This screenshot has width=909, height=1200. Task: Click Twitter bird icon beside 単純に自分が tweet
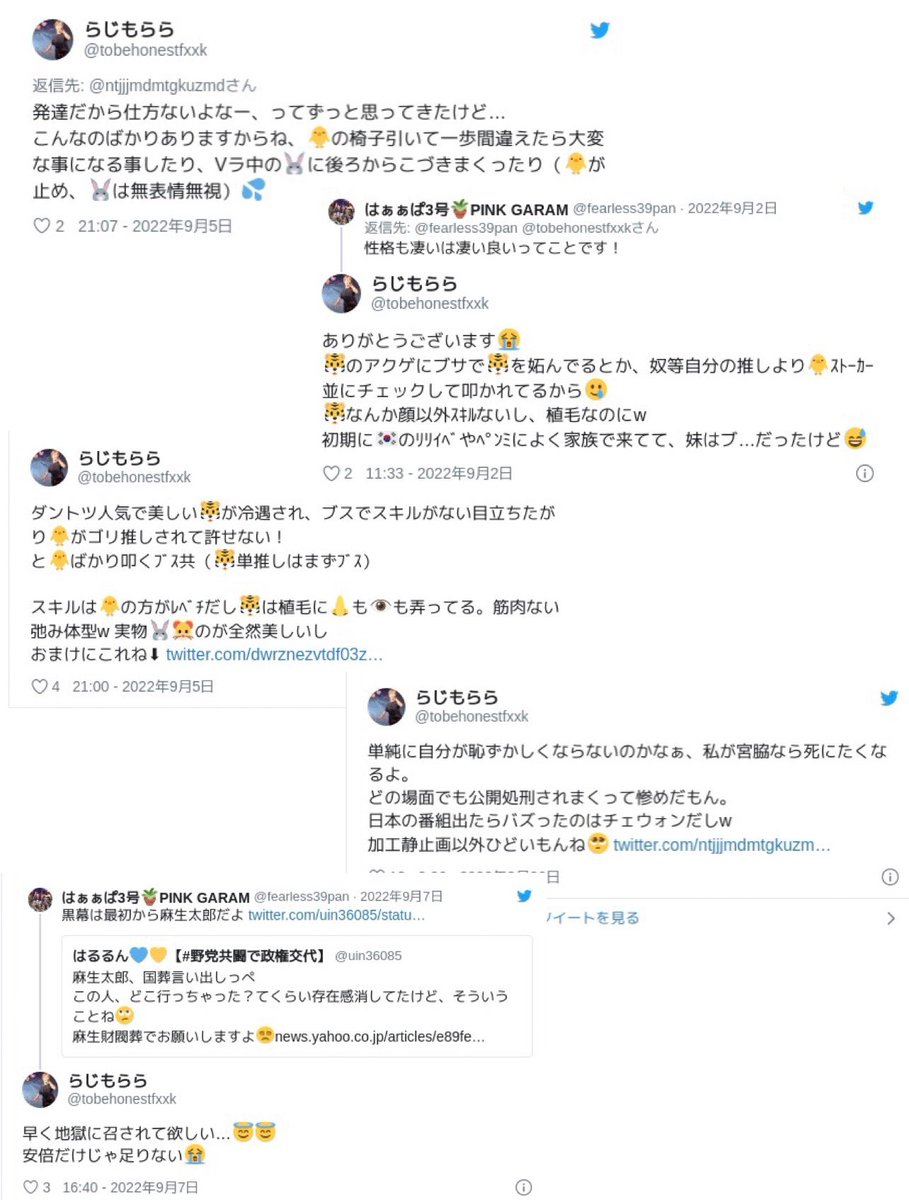click(889, 698)
